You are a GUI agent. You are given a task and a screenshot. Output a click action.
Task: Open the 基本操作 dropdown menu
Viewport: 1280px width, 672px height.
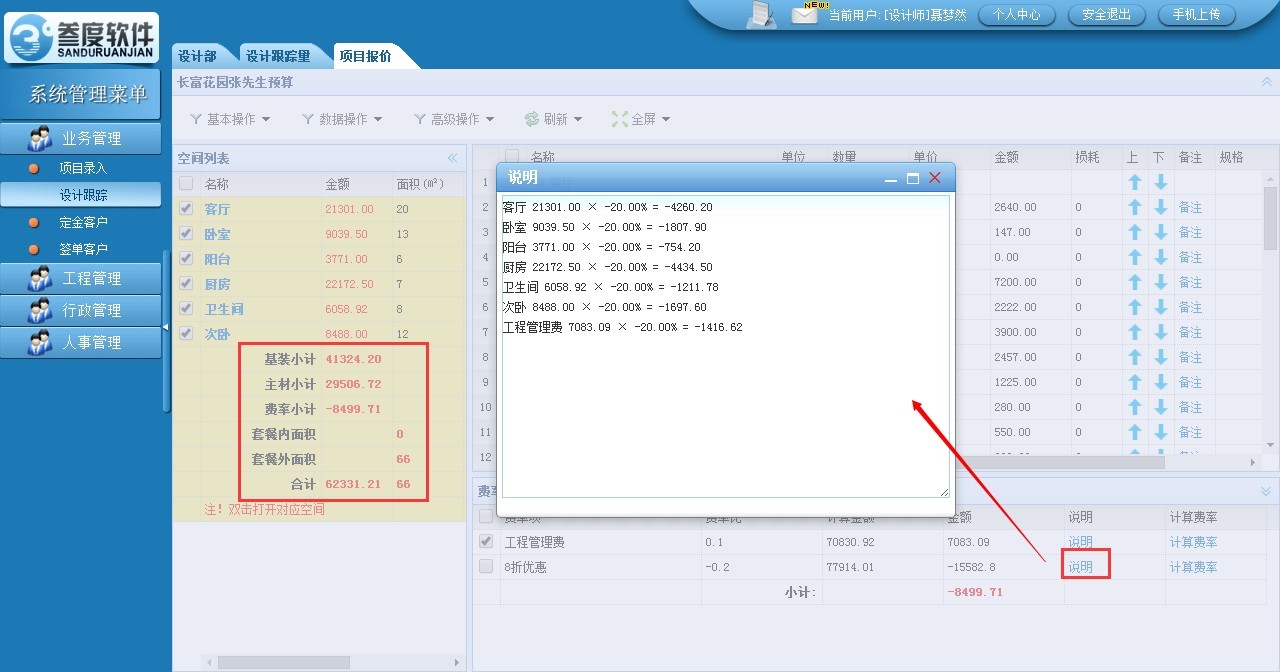[x=230, y=119]
